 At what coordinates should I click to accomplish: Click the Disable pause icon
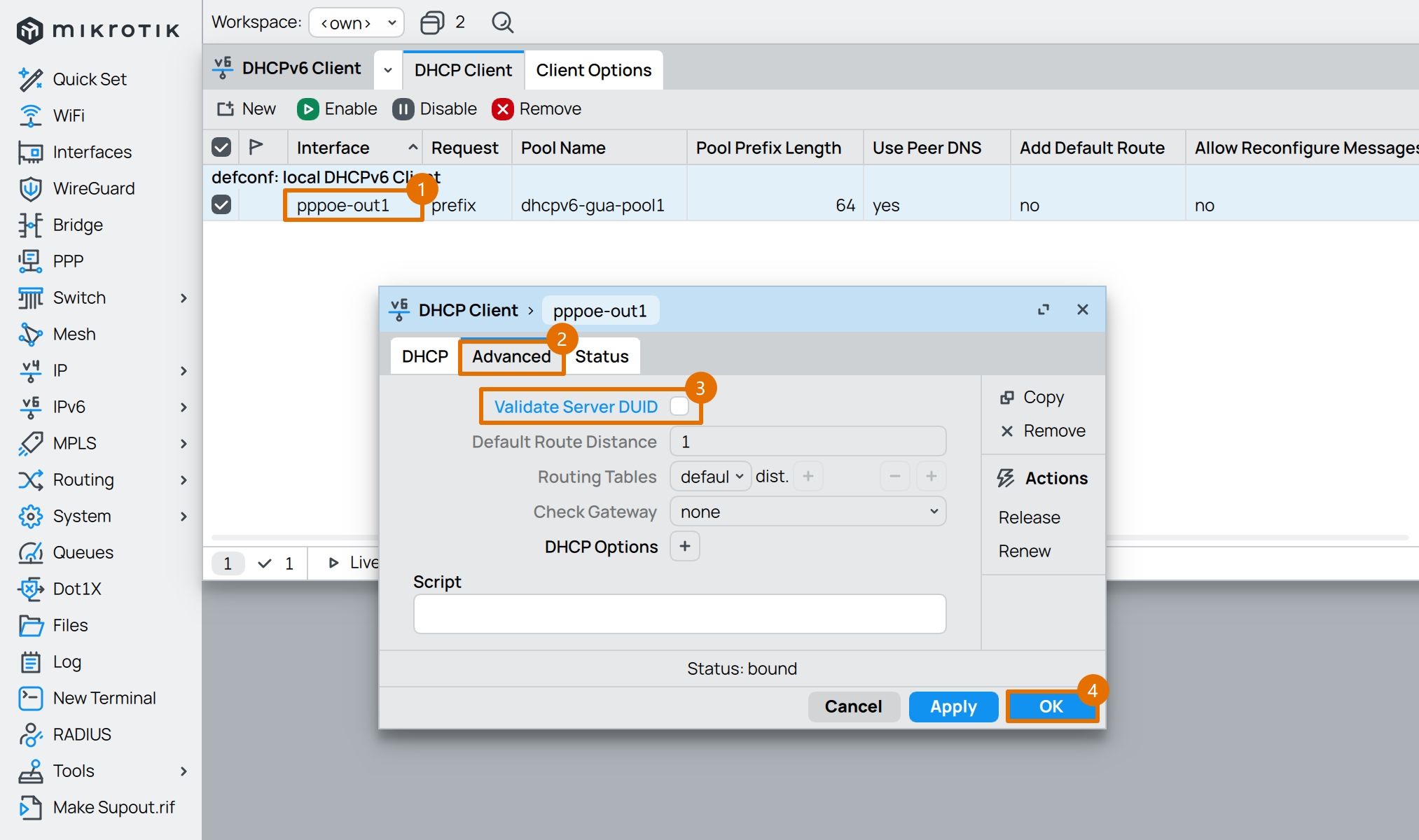click(x=403, y=109)
